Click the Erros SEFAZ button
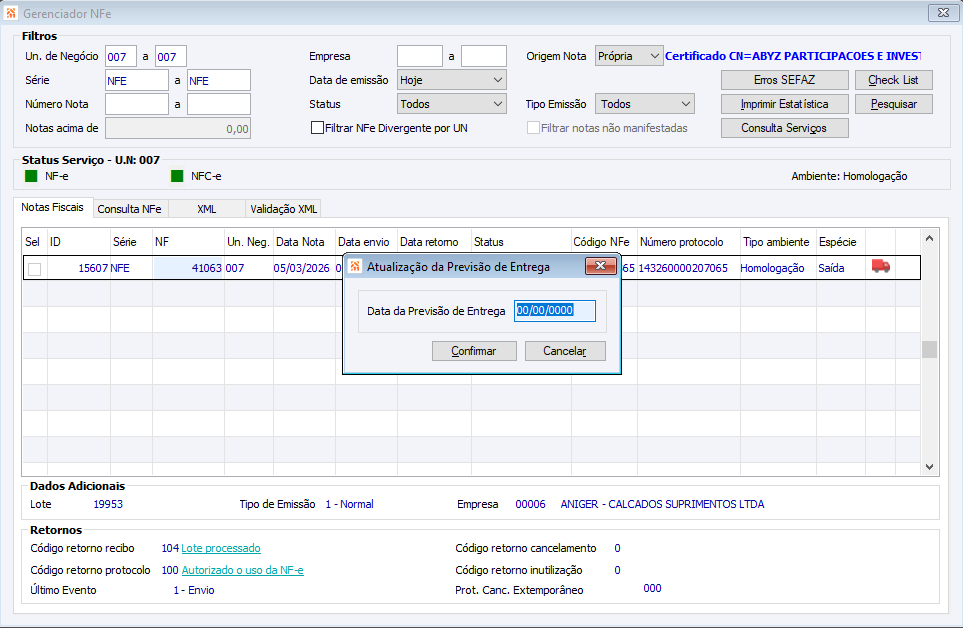Screen dimensions: 963x628 tap(784, 80)
